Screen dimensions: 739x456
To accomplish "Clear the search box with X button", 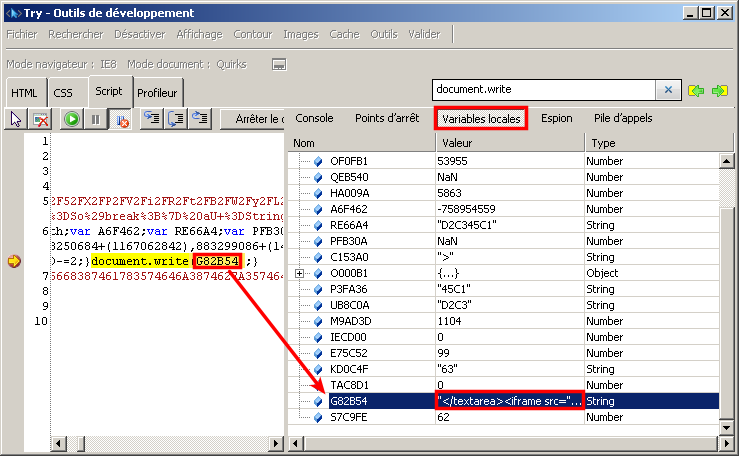I will click(x=669, y=90).
